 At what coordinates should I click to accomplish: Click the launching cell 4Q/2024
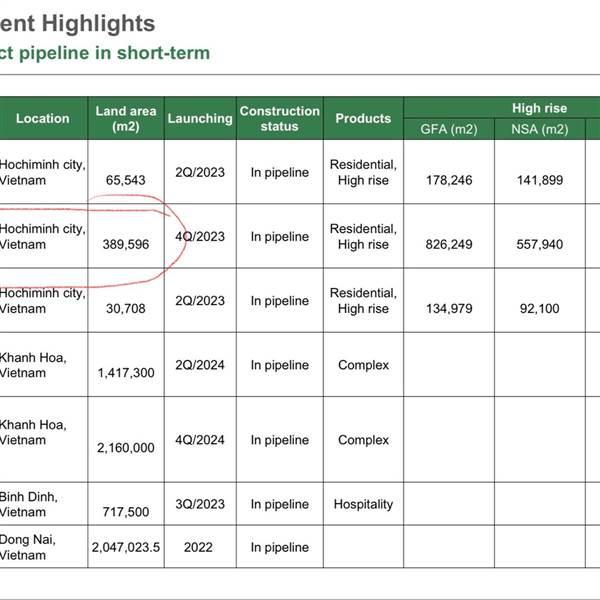pos(200,440)
